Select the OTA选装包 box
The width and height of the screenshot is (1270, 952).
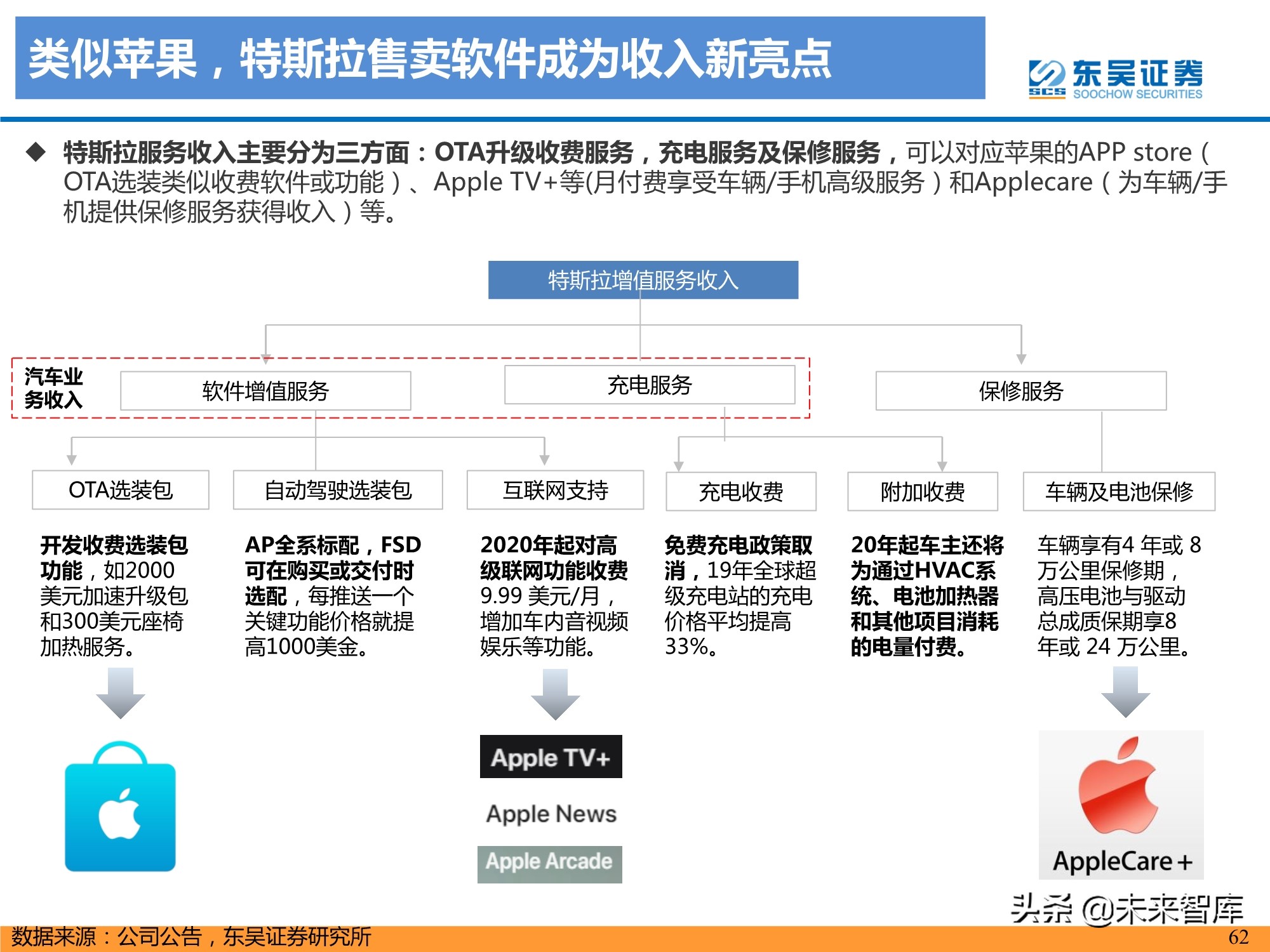pyautogui.click(x=120, y=490)
